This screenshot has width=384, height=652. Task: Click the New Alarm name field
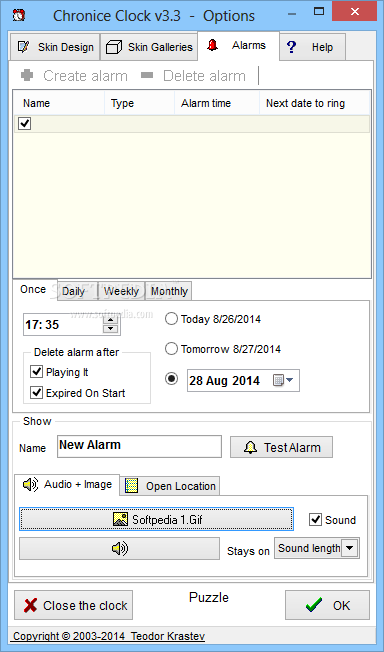[x=139, y=447]
